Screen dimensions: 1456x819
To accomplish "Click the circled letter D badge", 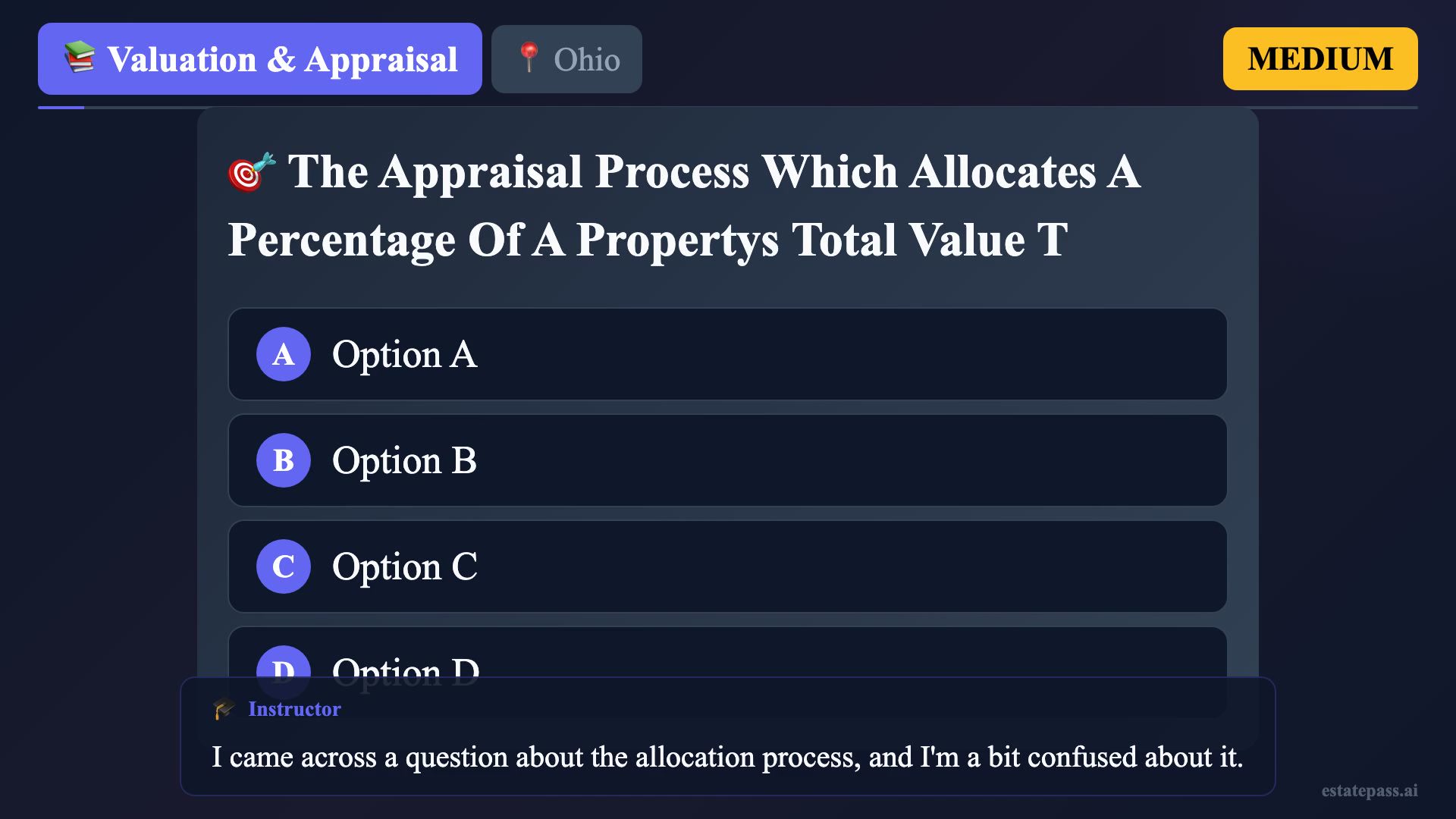I will pyautogui.click(x=284, y=661).
